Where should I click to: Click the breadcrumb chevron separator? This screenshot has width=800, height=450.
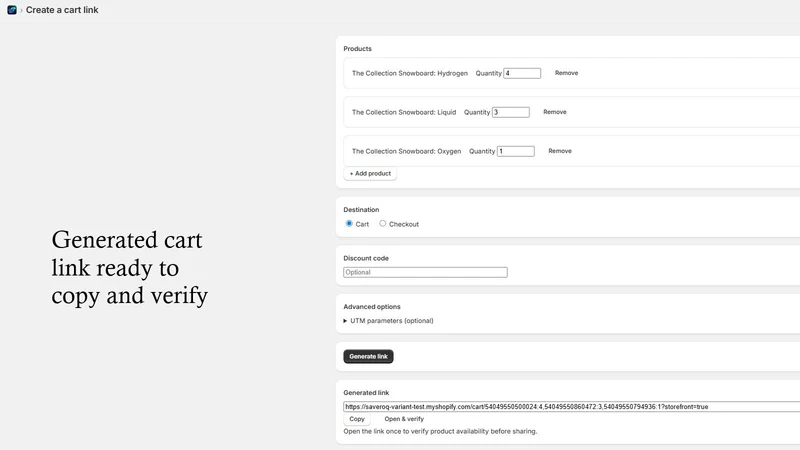21,10
